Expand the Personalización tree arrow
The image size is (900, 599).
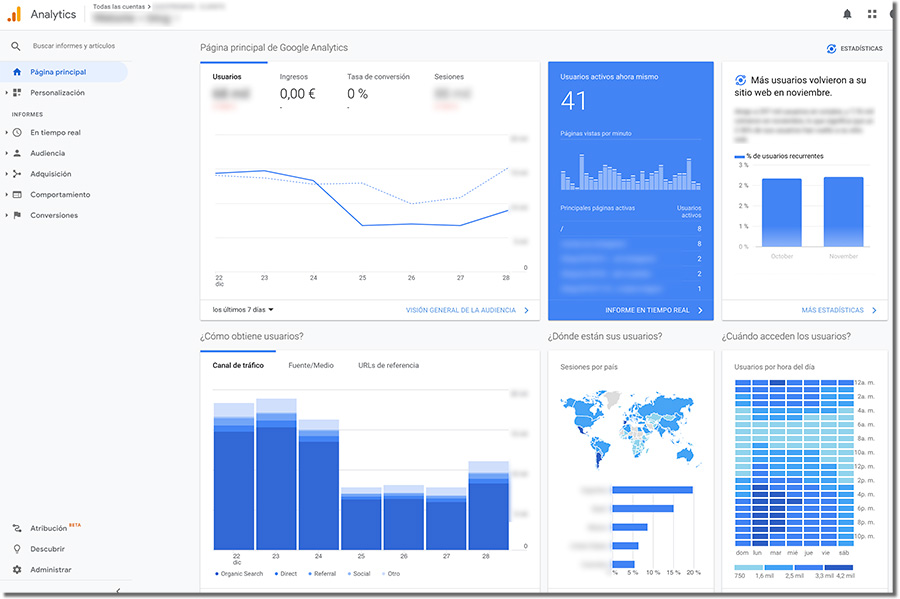click(6, 92)
